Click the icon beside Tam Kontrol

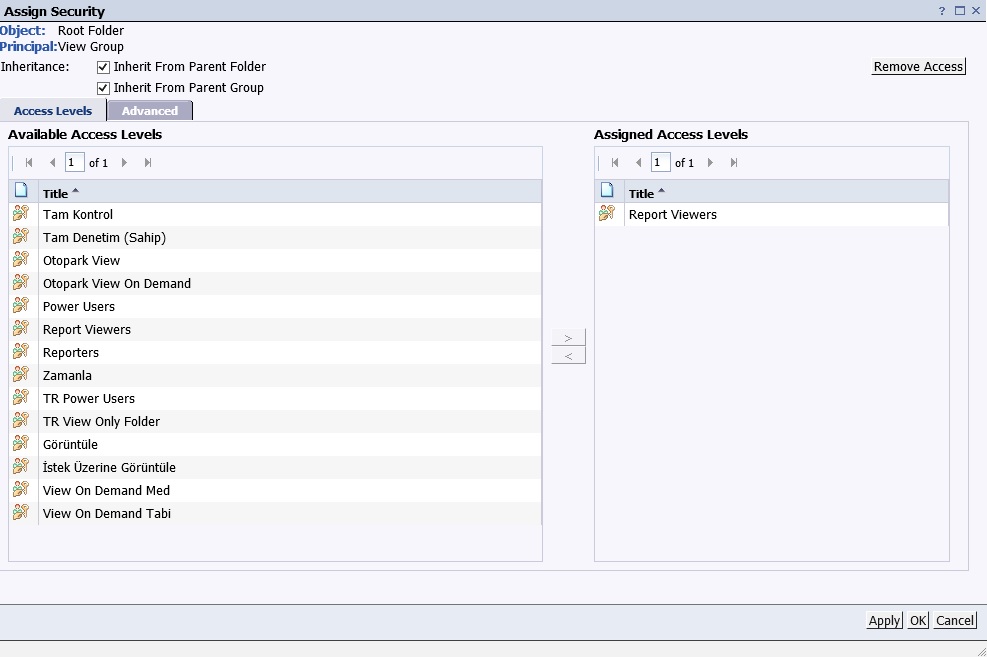coord(21,213)
